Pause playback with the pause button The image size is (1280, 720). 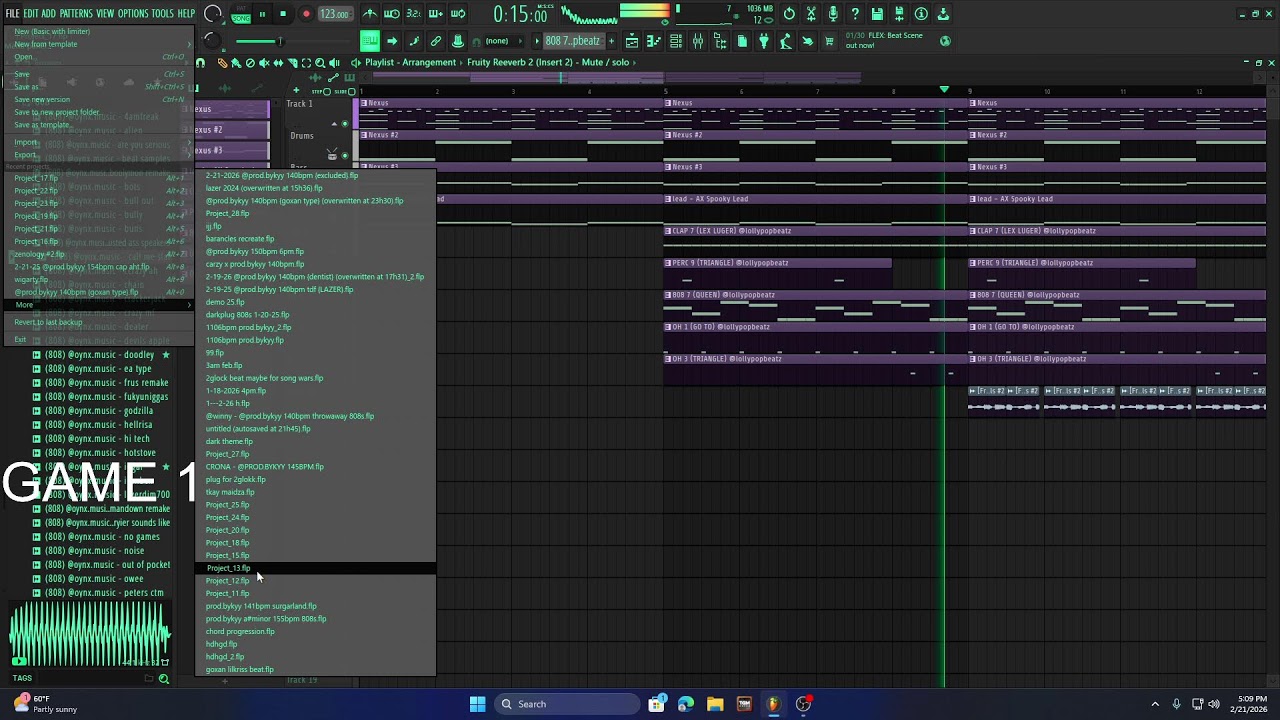click(262, 14)
